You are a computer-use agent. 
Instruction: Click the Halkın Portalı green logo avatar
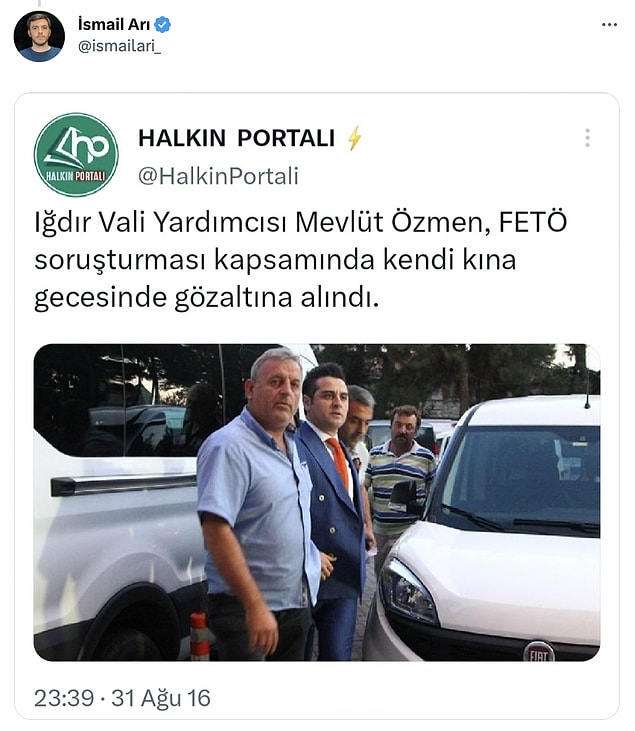pyautogui.click(x=76, y=155)
